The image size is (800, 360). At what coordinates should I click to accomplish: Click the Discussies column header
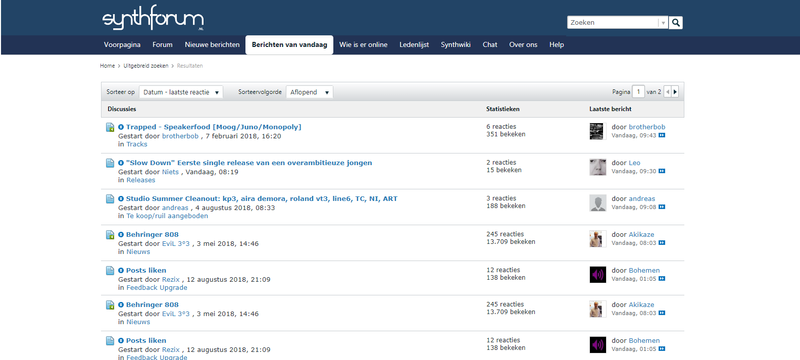[122, 109]
